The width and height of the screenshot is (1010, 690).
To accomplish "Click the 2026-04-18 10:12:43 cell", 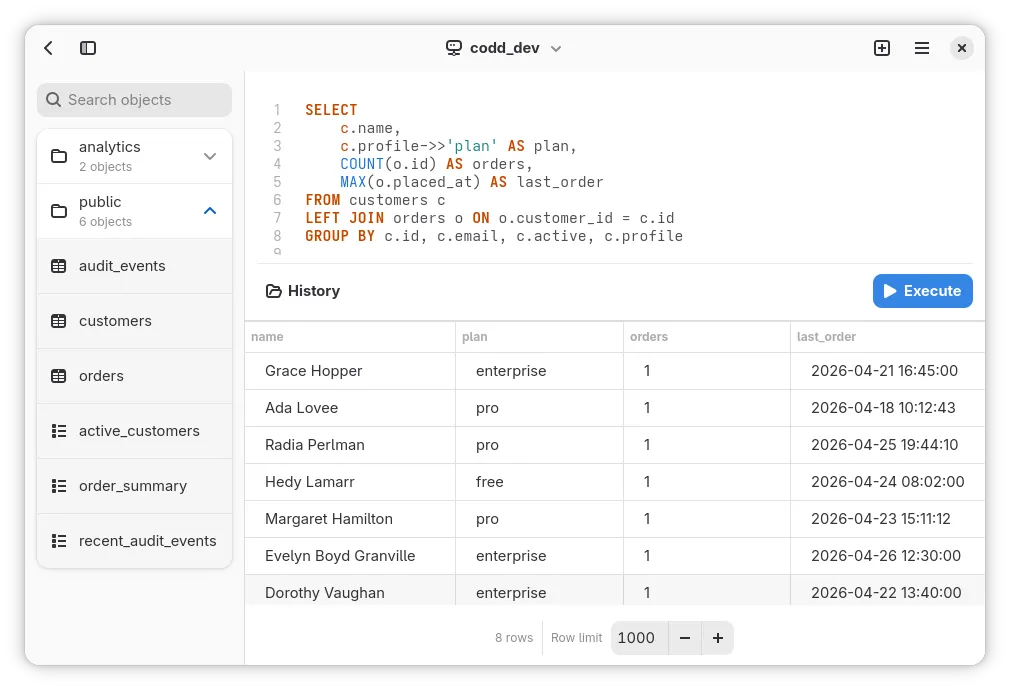I will [888, 408].
